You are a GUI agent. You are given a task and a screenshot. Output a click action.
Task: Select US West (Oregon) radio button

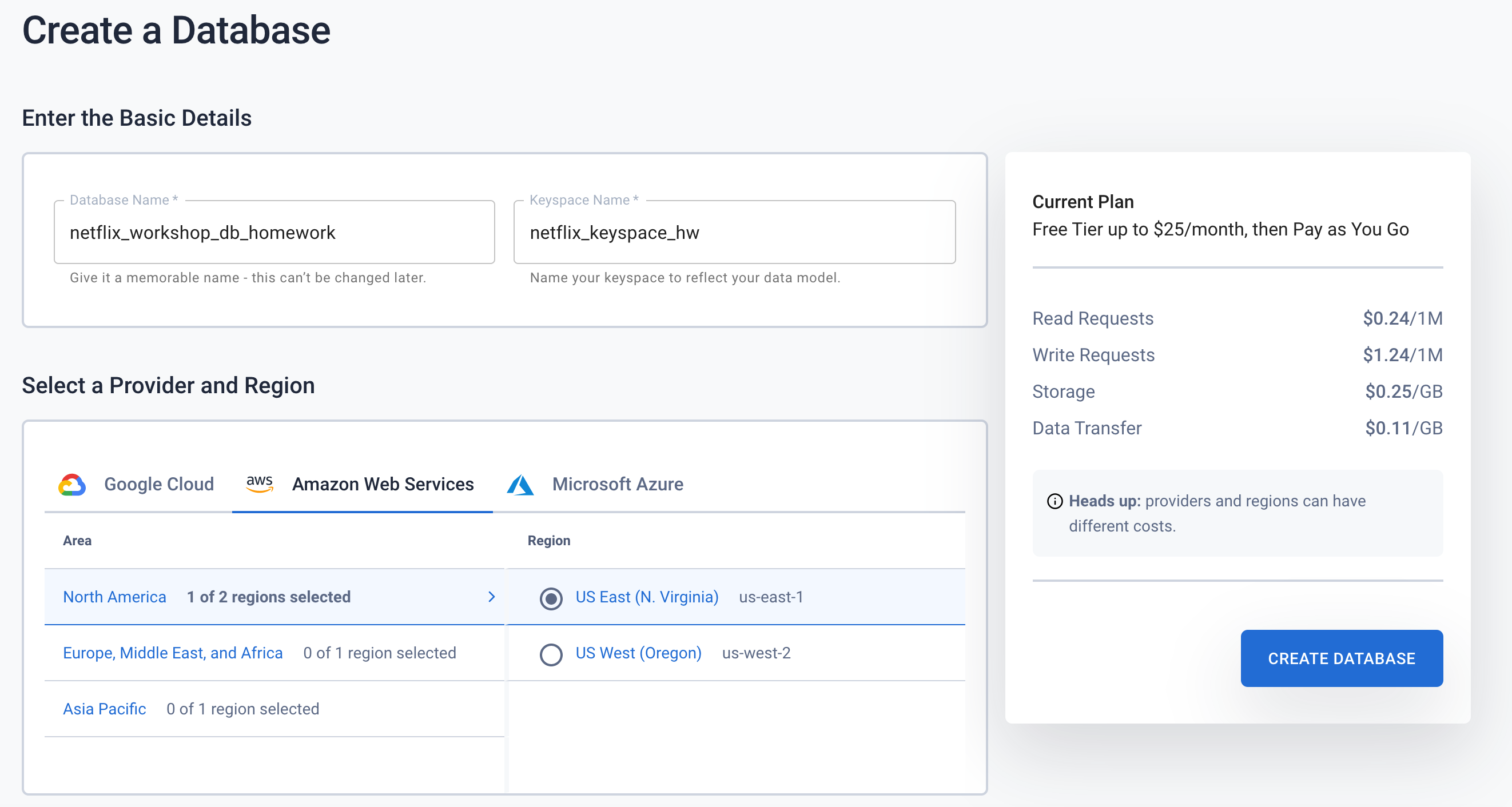click(551, 654)
